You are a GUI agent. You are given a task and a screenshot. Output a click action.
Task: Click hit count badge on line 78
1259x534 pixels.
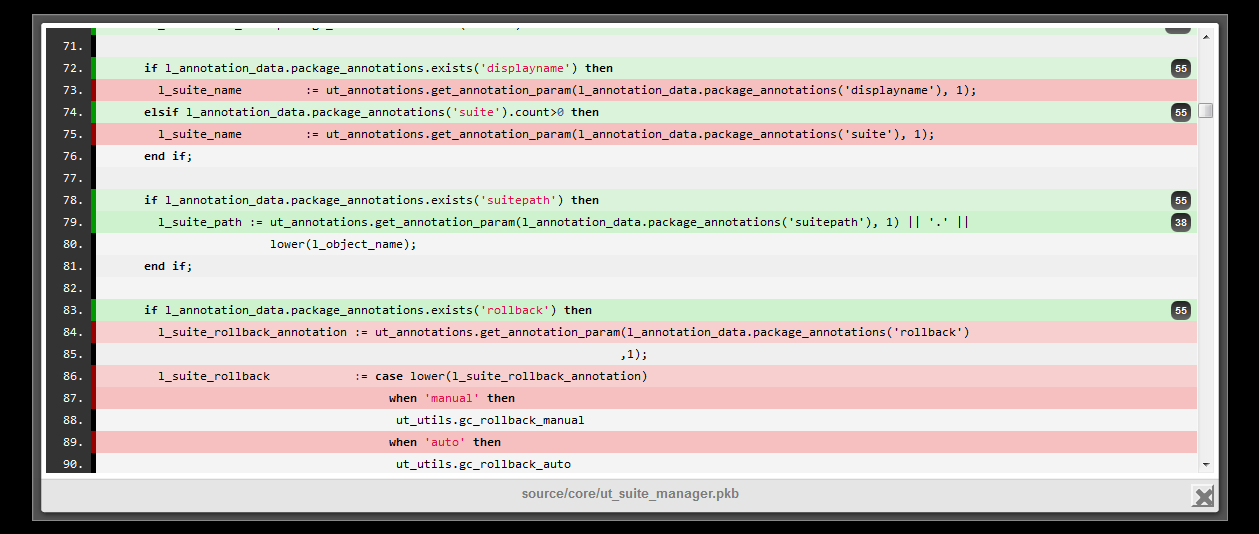[1181, 200]
